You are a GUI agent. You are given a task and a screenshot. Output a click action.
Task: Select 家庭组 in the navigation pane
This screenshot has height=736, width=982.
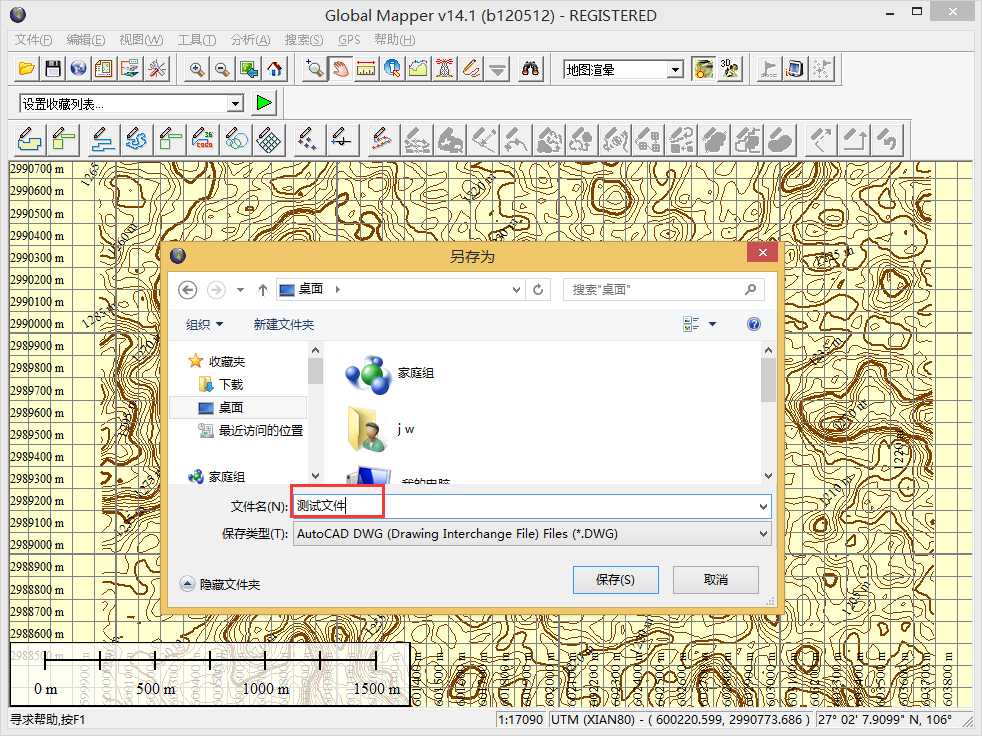pos(217,477)
